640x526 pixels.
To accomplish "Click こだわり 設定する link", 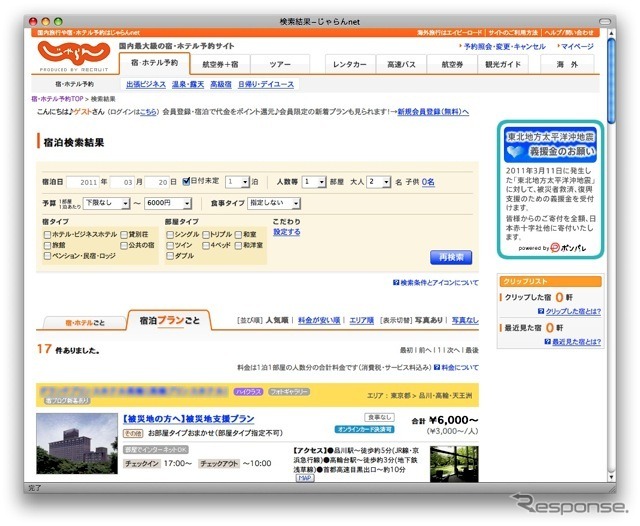I will point(287,232).
